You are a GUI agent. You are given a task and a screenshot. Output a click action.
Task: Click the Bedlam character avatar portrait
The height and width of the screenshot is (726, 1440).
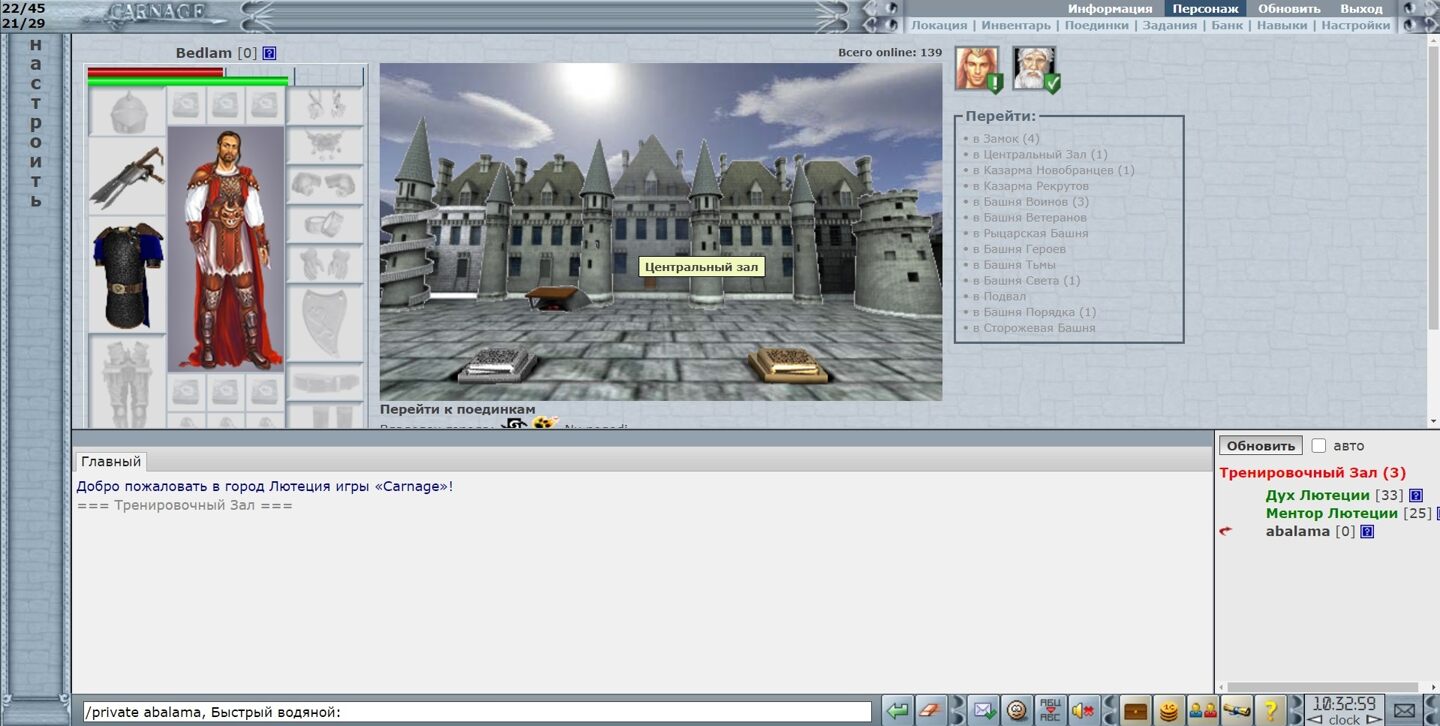[x=226, y=249]
